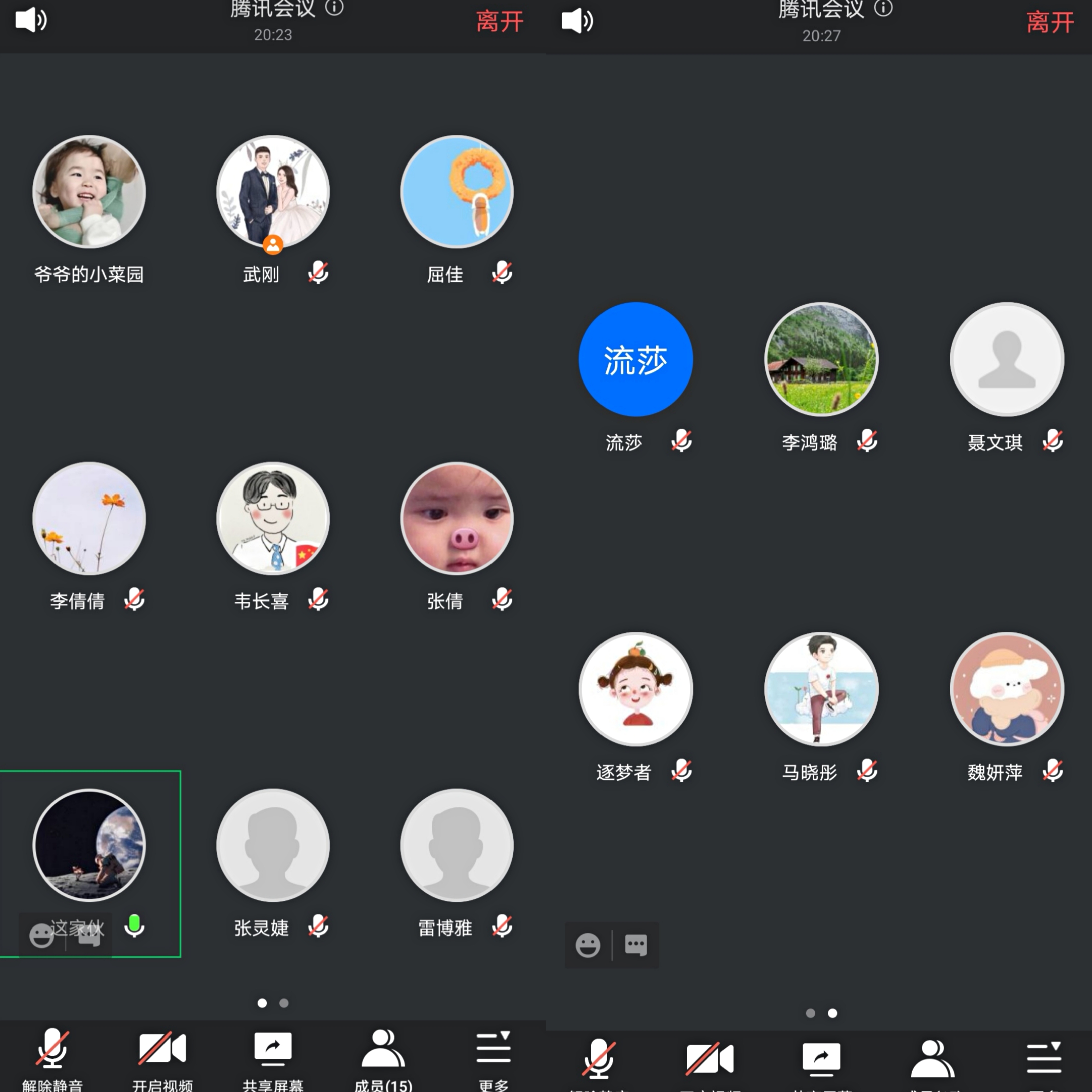Select the 这家伙 astronaut avatar
Screen dimensions: 1092x1092
[x=89, y=845]
